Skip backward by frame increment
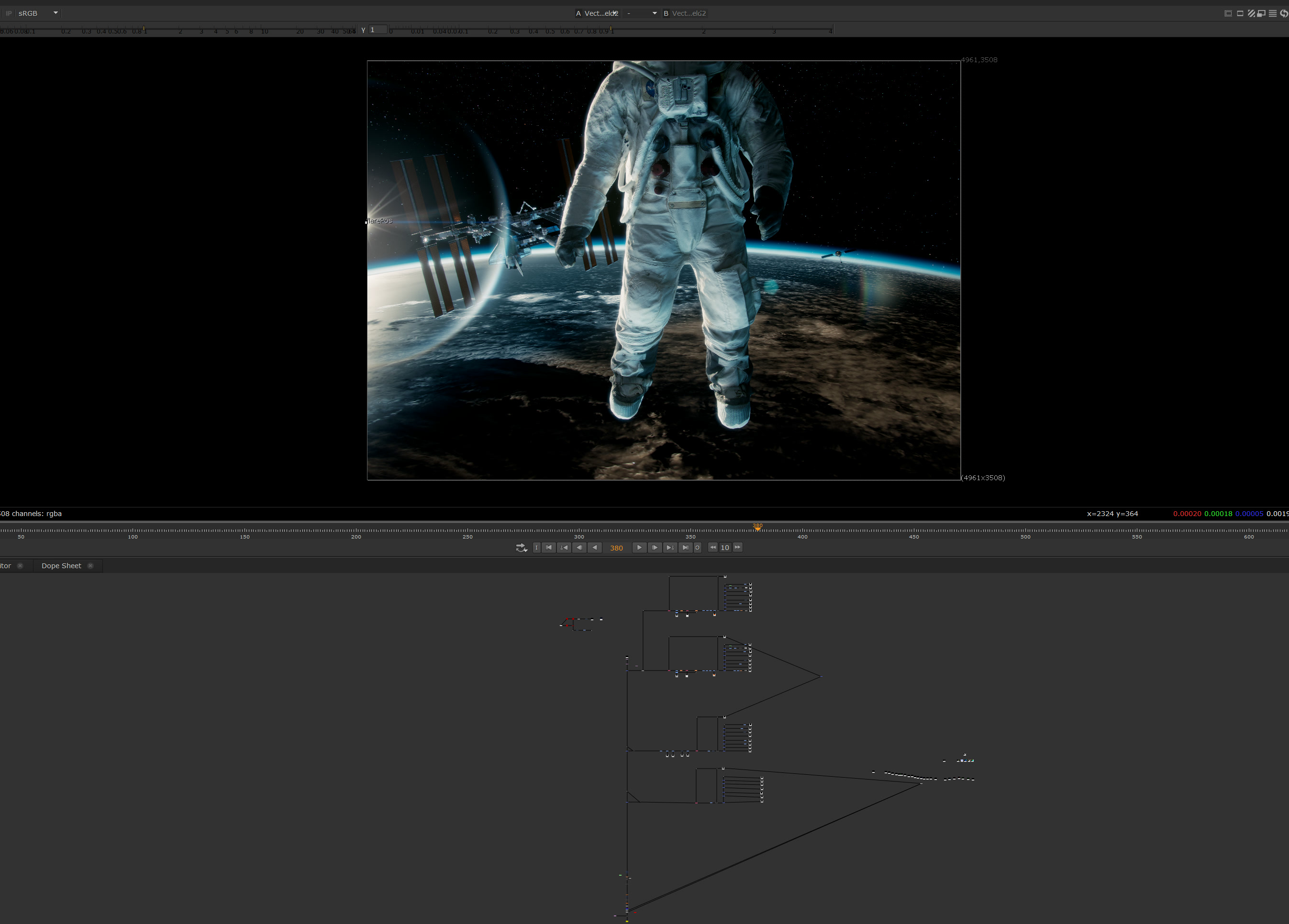This screenshot has height=924, width=1289. coord(713,548)
